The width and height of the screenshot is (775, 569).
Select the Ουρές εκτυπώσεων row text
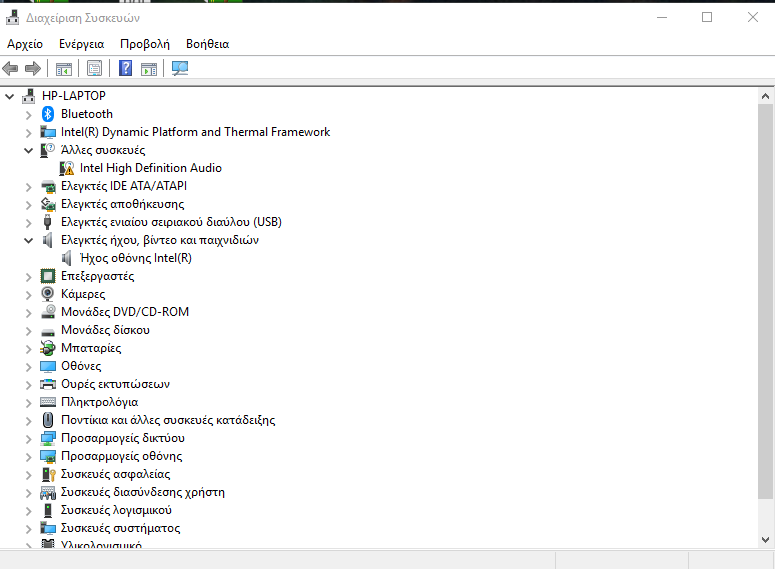click(115, 384)
